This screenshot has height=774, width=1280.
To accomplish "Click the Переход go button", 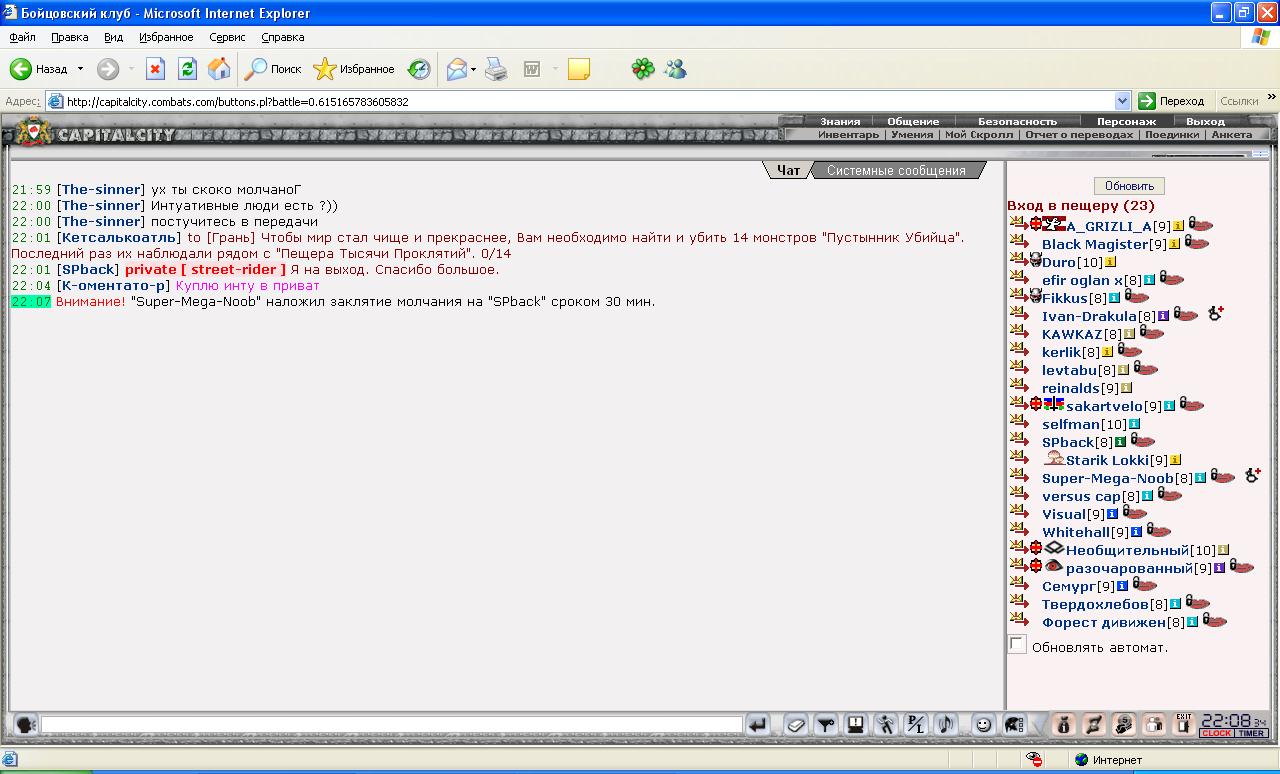I will point(1172,101).
